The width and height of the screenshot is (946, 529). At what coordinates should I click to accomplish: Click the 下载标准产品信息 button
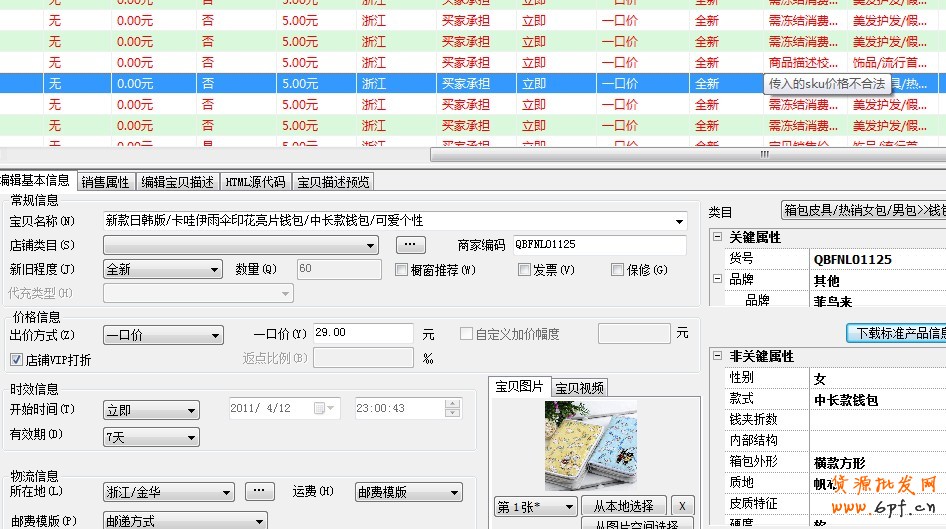click(897, 333)
